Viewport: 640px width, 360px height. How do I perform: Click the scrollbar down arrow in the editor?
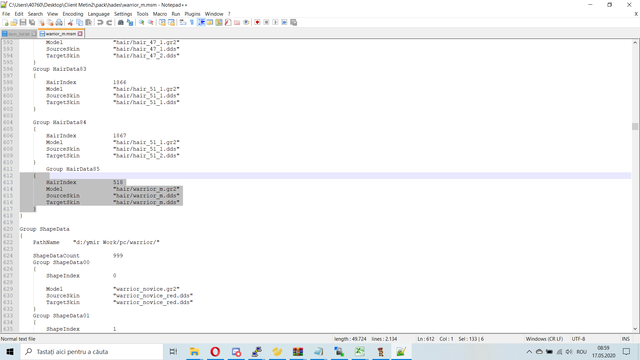(635, 329)
